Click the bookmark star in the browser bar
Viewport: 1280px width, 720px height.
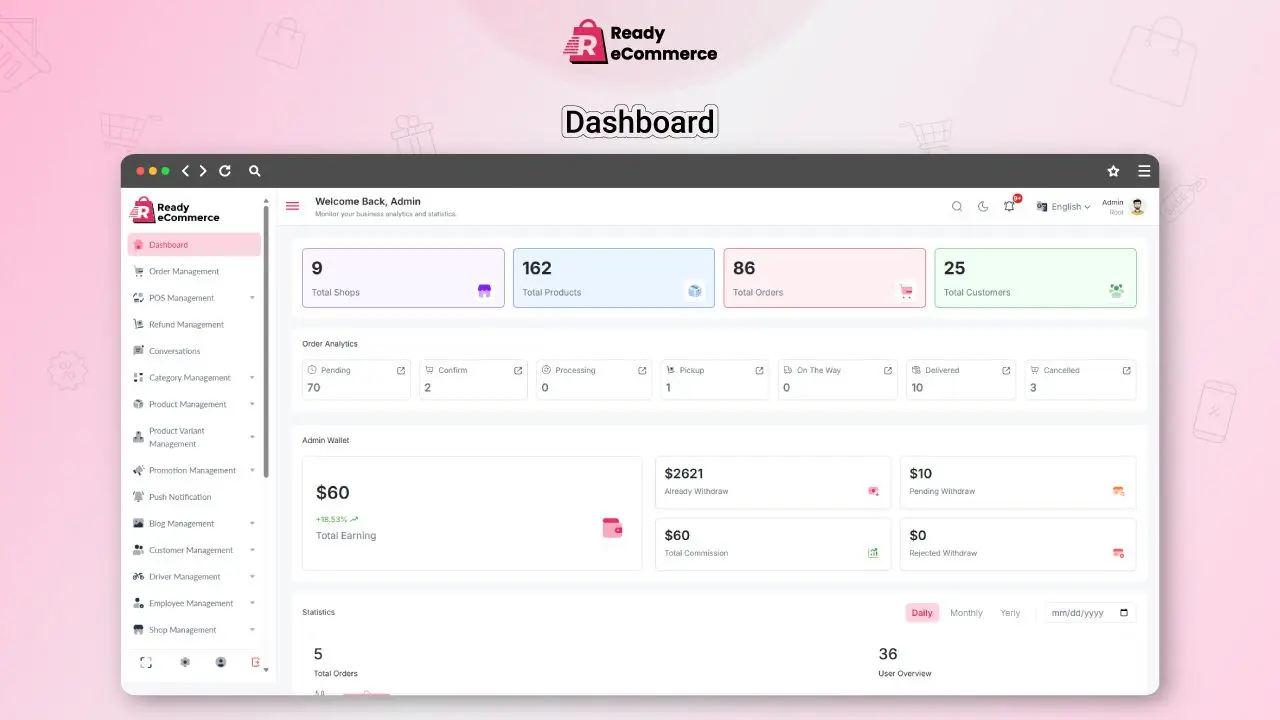coord(1113,171)
